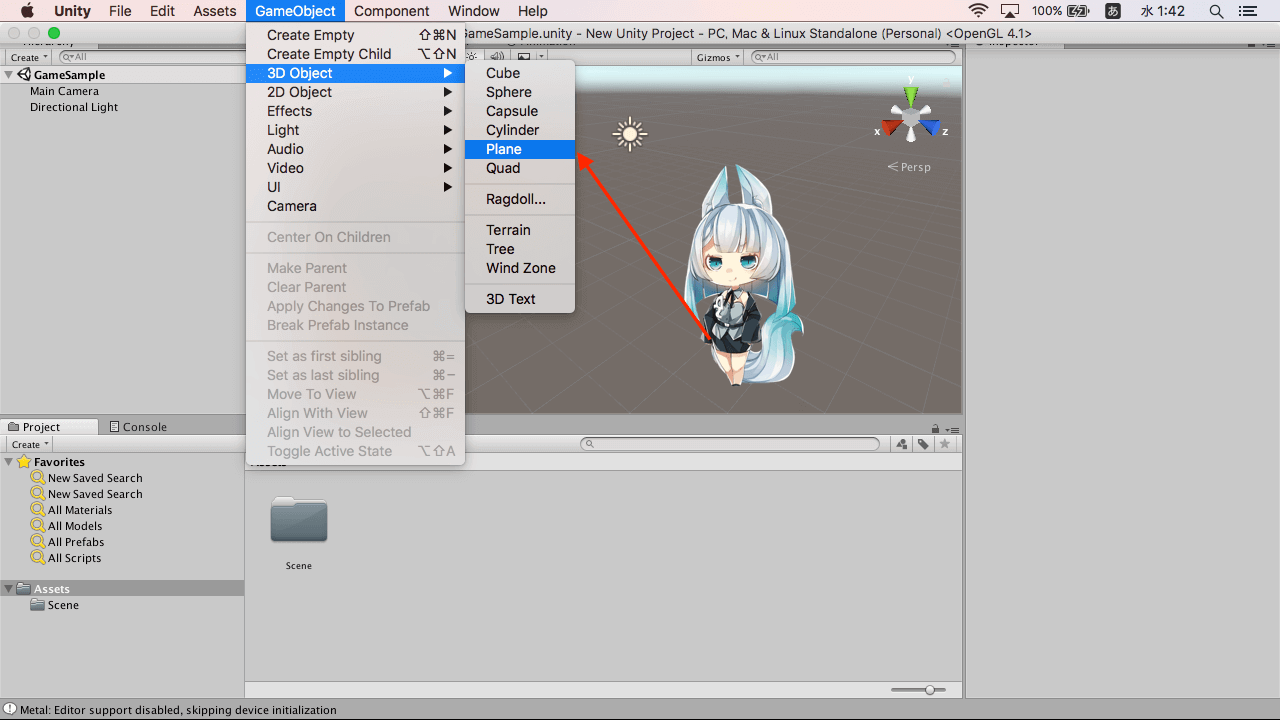Click Create Empty in GameObject menu
This screenshot has height=720, width=1280.
[355, 35]
